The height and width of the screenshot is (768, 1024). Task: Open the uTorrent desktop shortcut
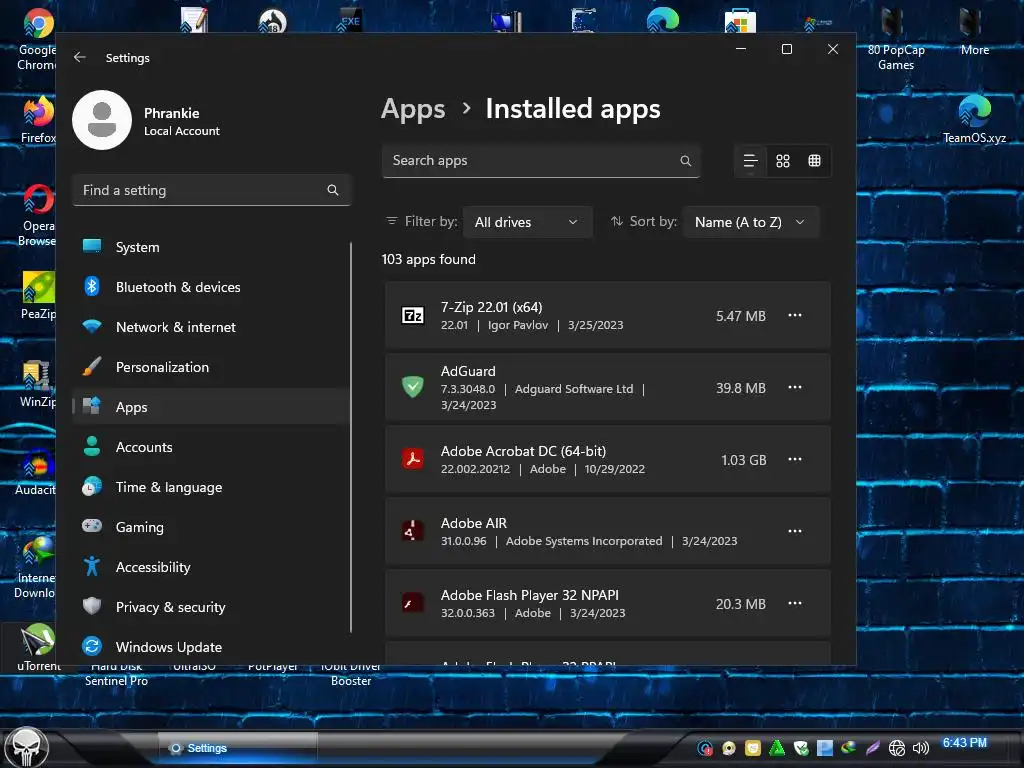38,648
